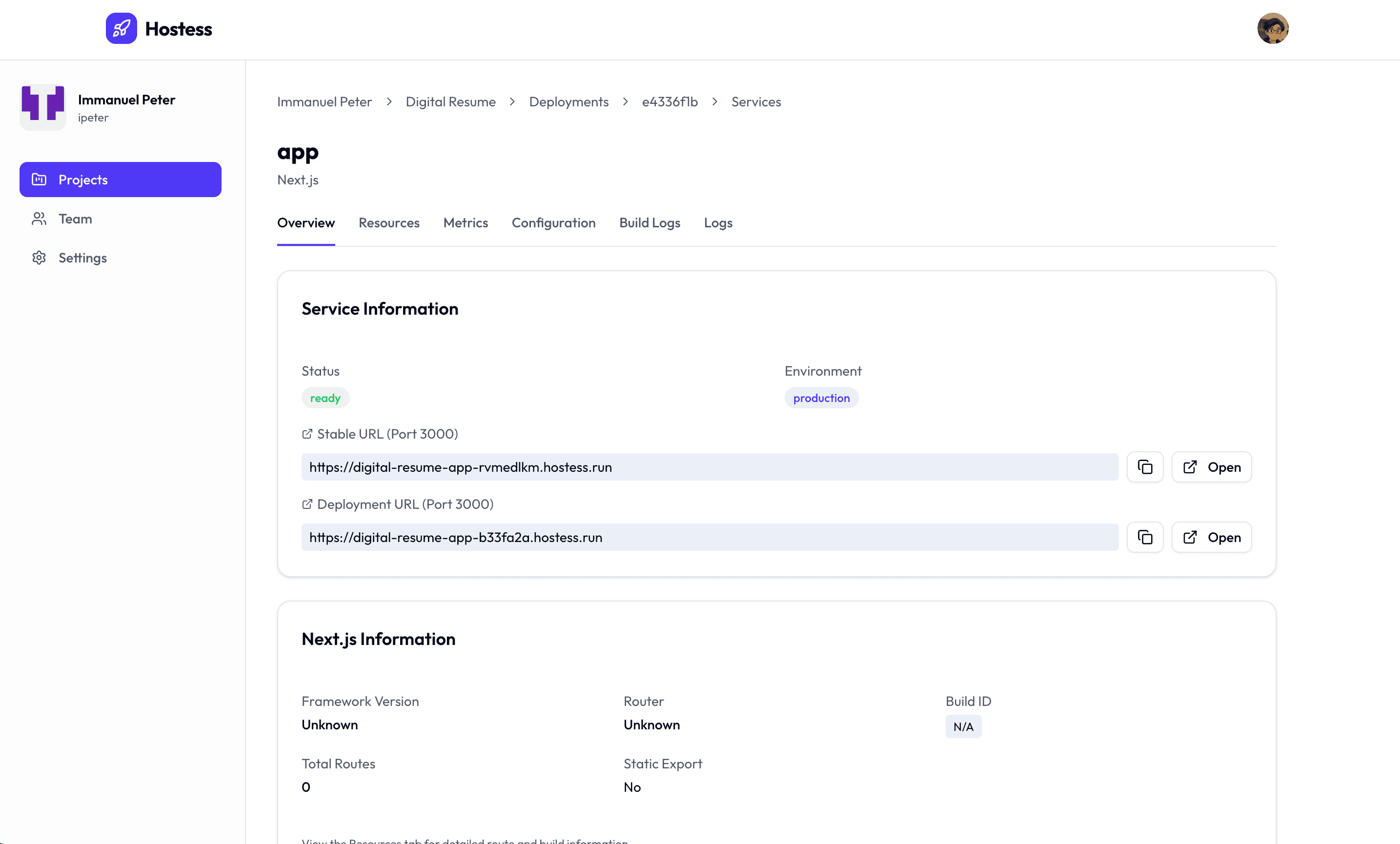This screenshot has width=1400, height=844.
Task: Go to Deployments breadcrumb
Action: click(569, 101)
